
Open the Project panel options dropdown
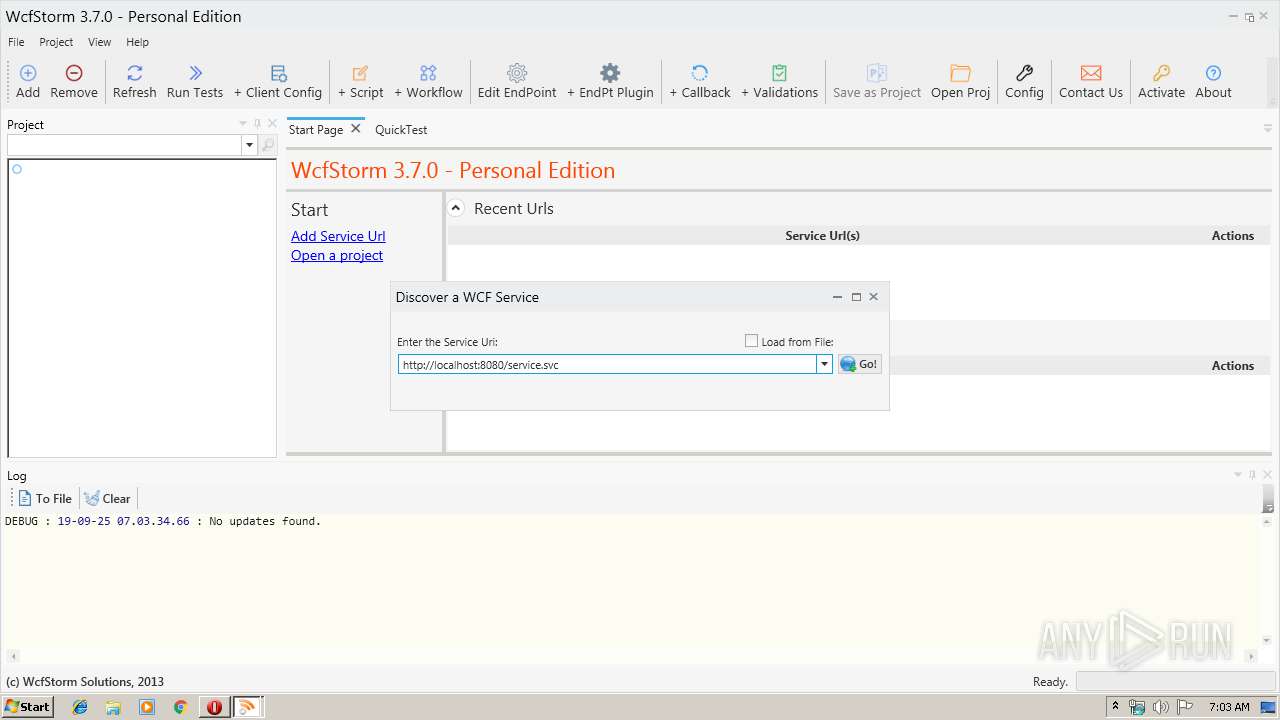pos(242,124)
